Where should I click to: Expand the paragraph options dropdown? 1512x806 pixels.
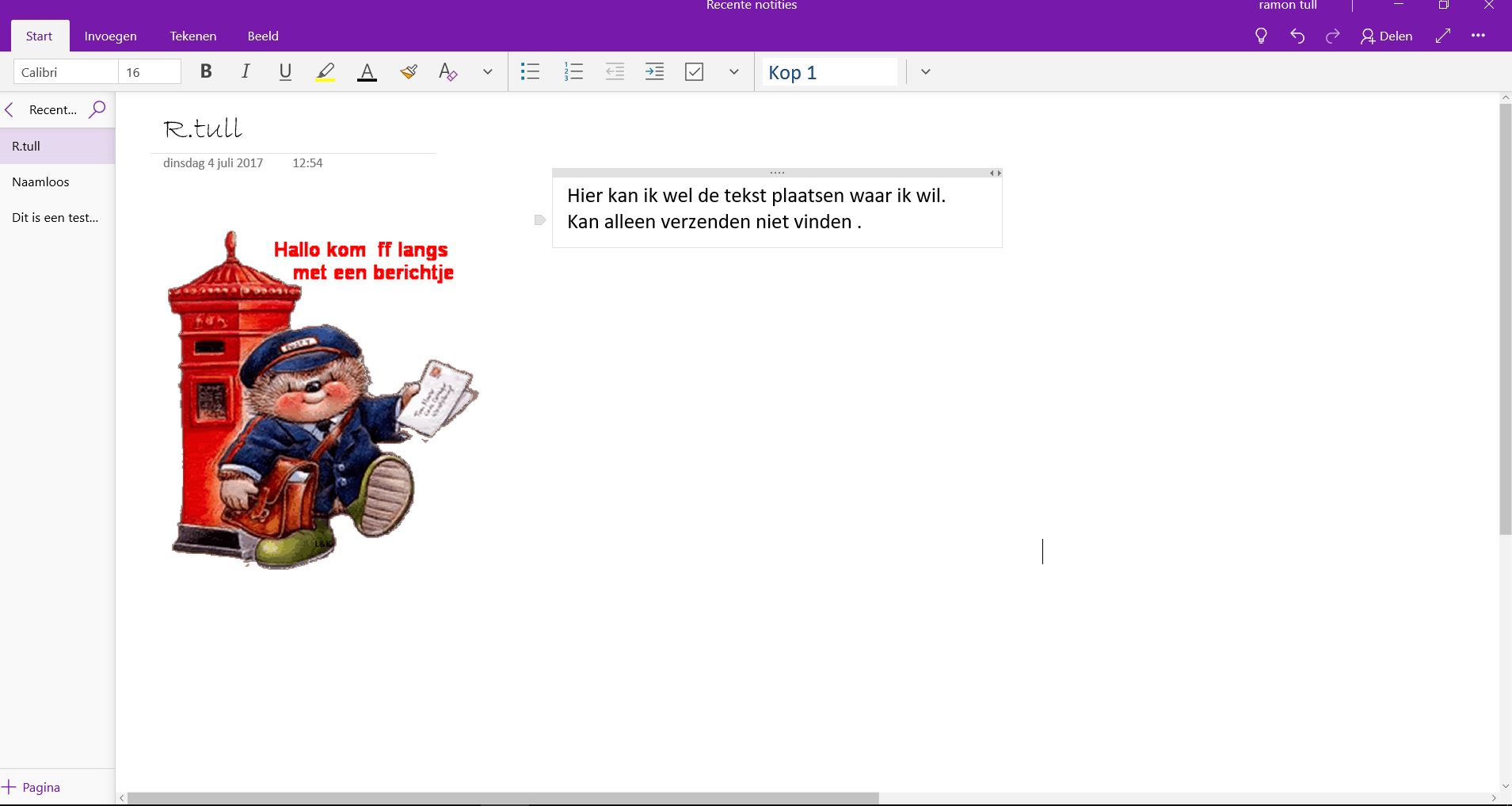point(734,72)
